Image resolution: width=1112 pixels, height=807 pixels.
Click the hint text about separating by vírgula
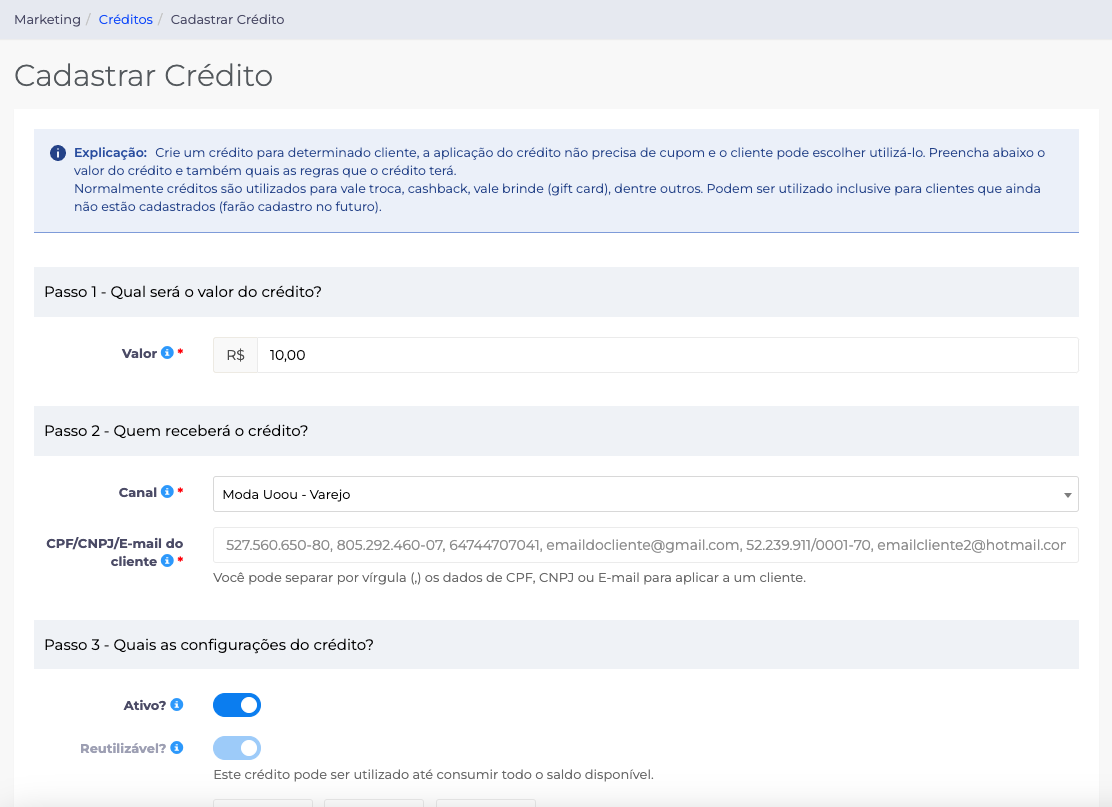(509, 578)
